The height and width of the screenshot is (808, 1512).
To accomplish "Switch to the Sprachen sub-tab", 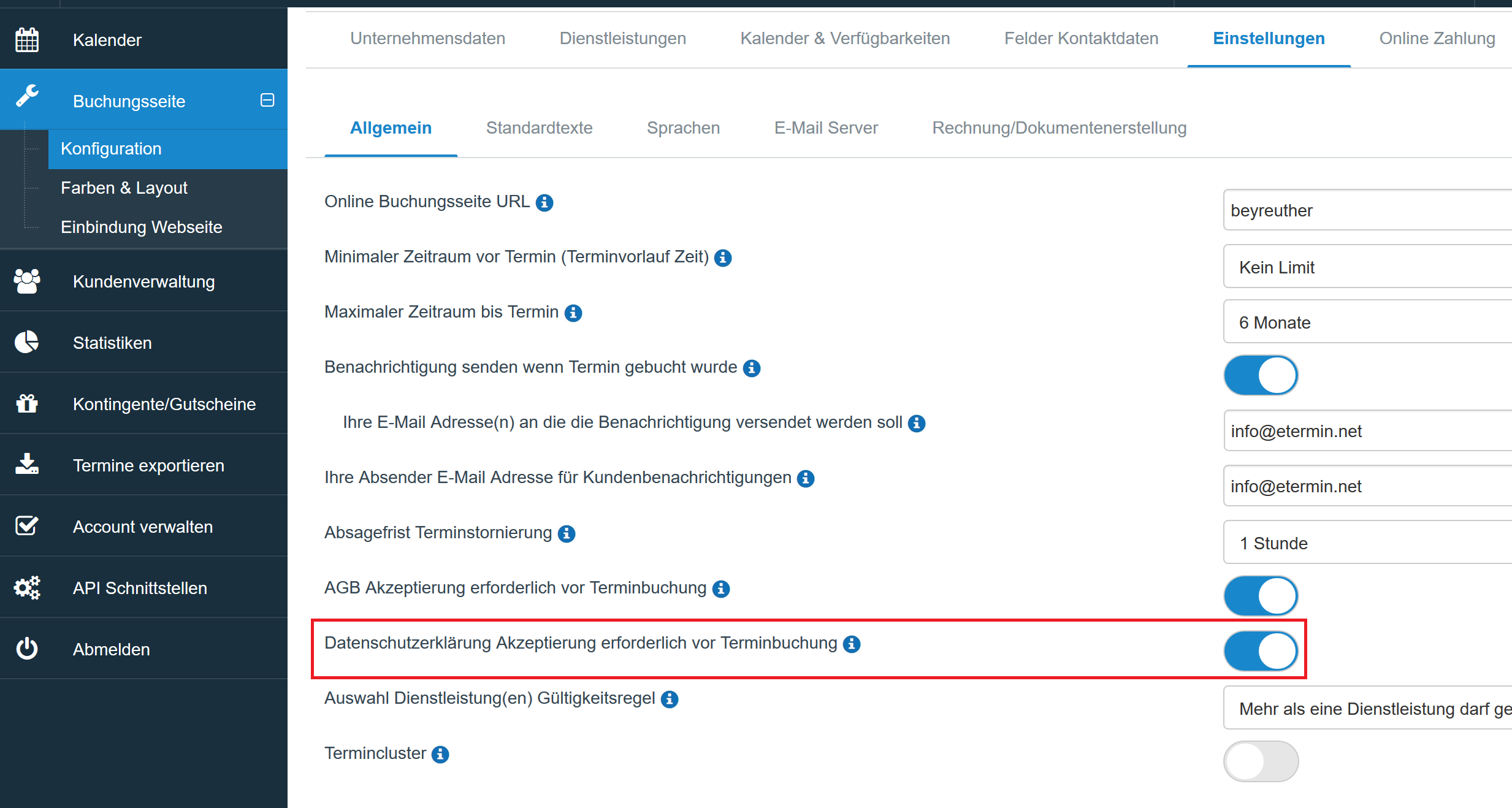I will point(683,128).
